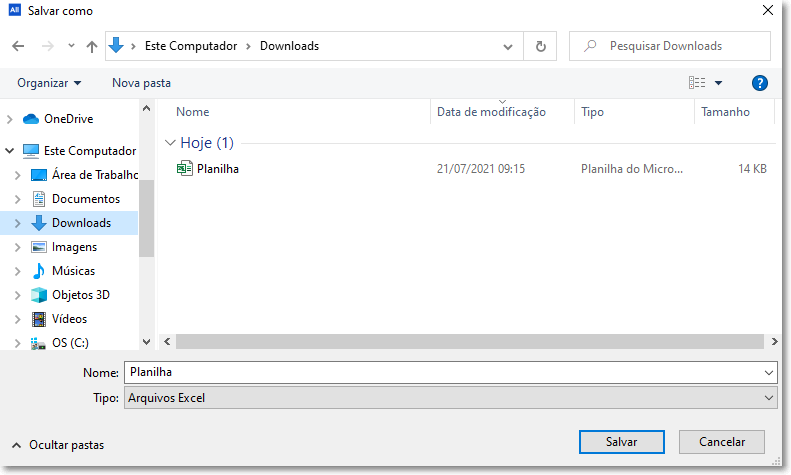Open the recent locations dropdown arrow
This screenshot has height=475, width=791.
point(71,46)
